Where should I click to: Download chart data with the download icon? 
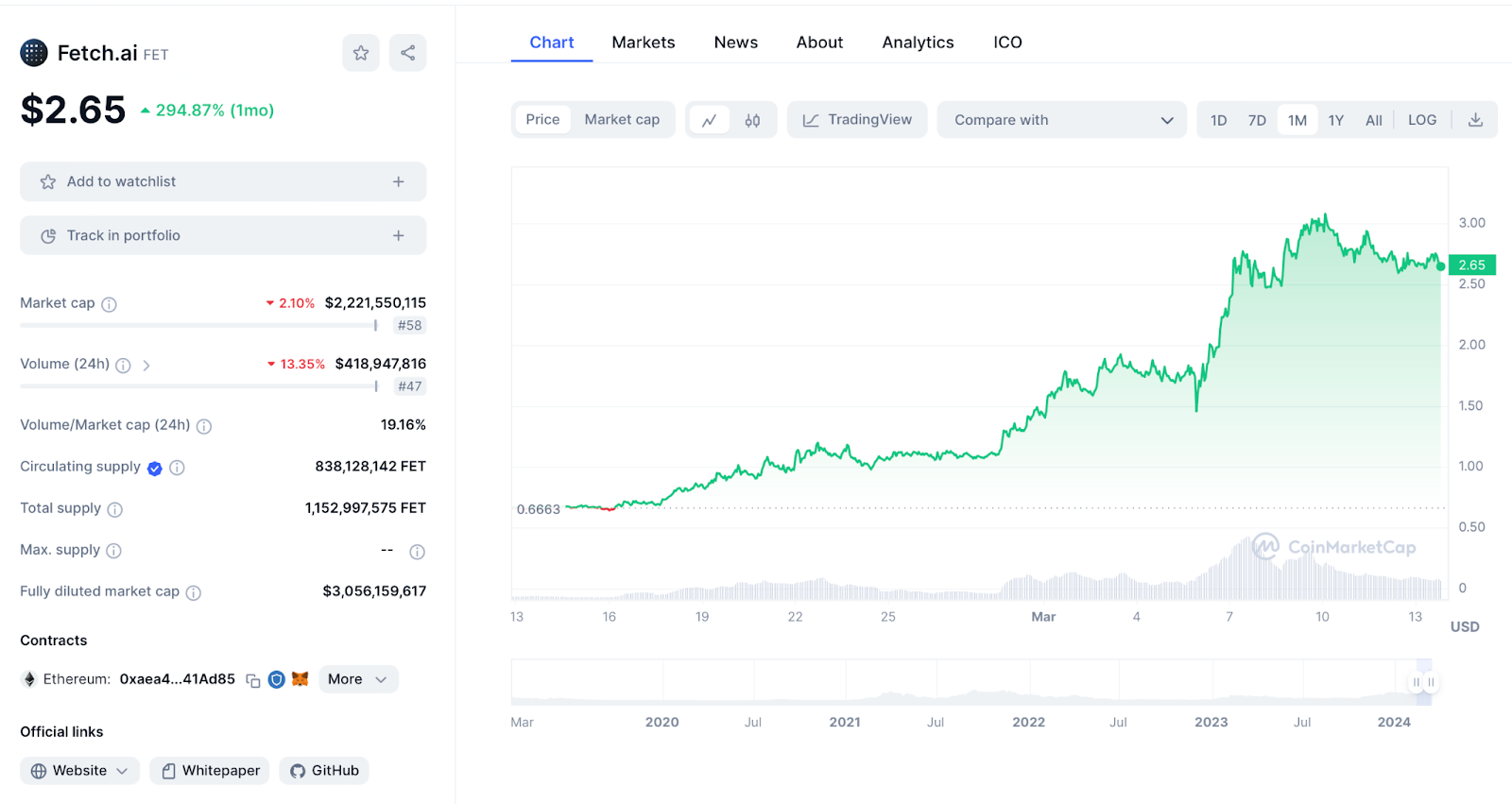[x=1475, y=120]
